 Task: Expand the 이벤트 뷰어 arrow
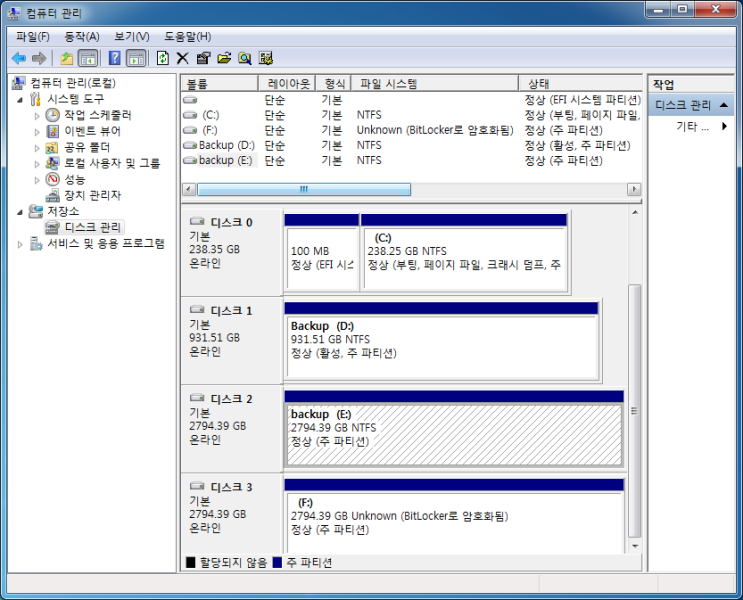36,131
